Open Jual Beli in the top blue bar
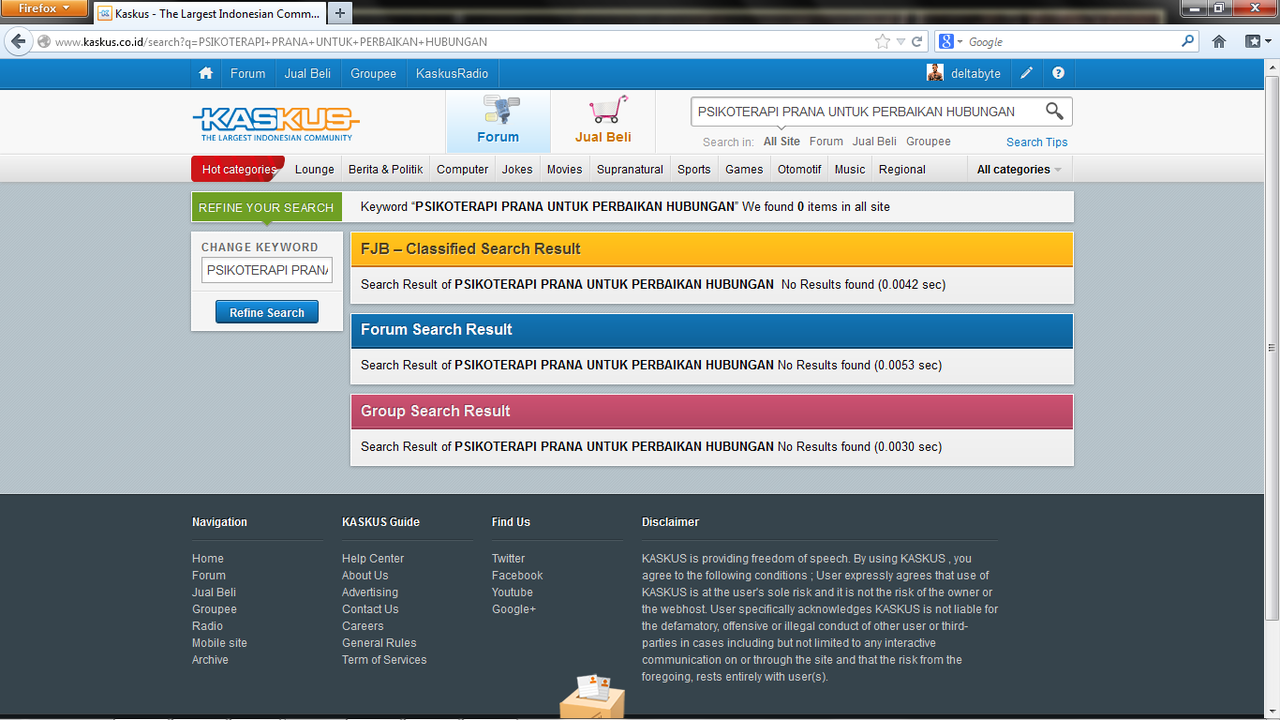1280x720 pixels. pos(307,73)
